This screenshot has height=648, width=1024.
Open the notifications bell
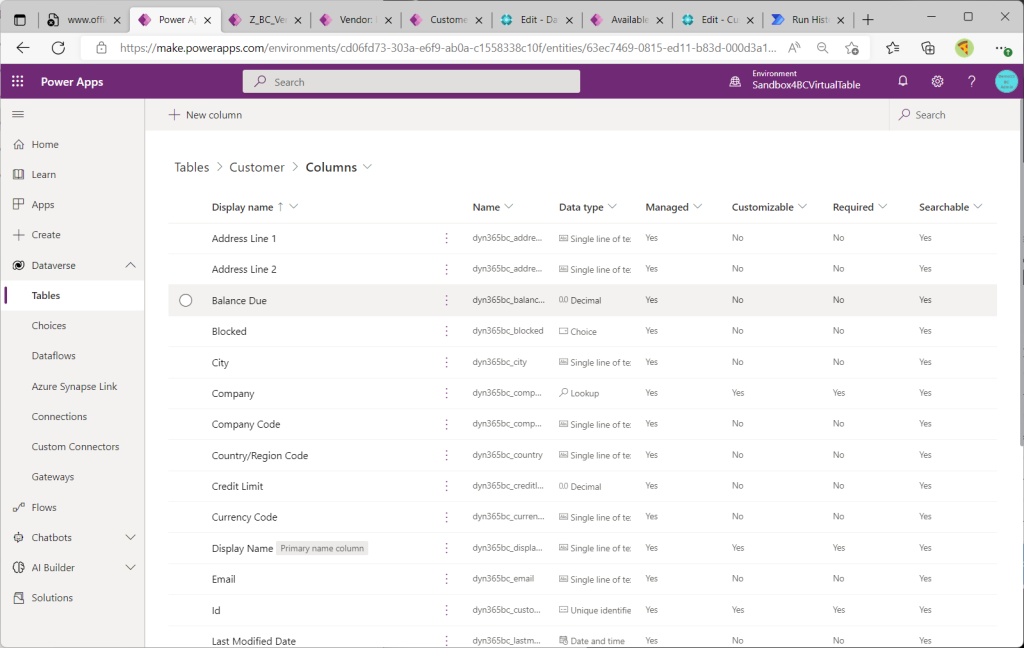click(x=903, y=81)
